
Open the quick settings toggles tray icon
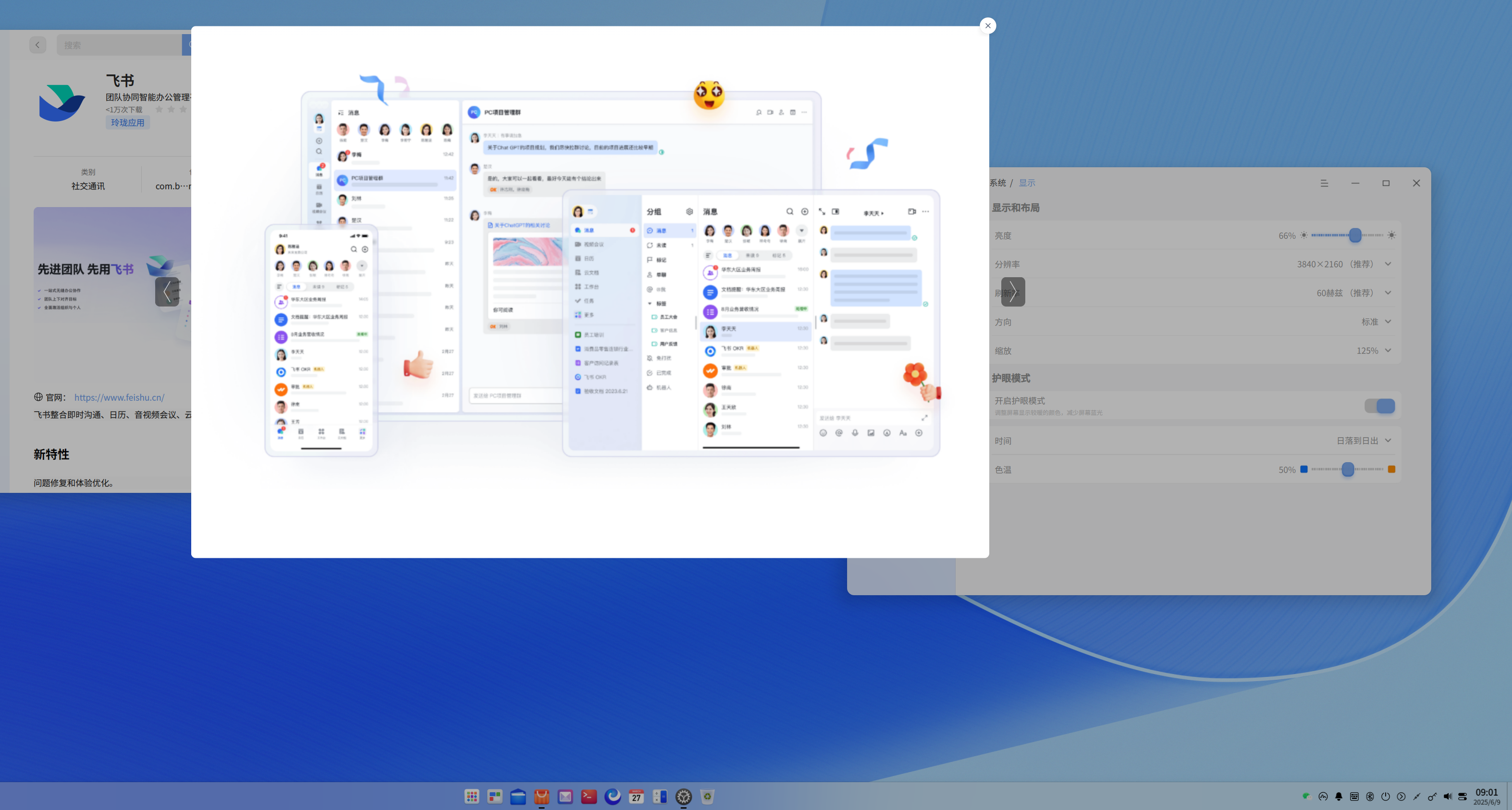(x=1463, y=797)
